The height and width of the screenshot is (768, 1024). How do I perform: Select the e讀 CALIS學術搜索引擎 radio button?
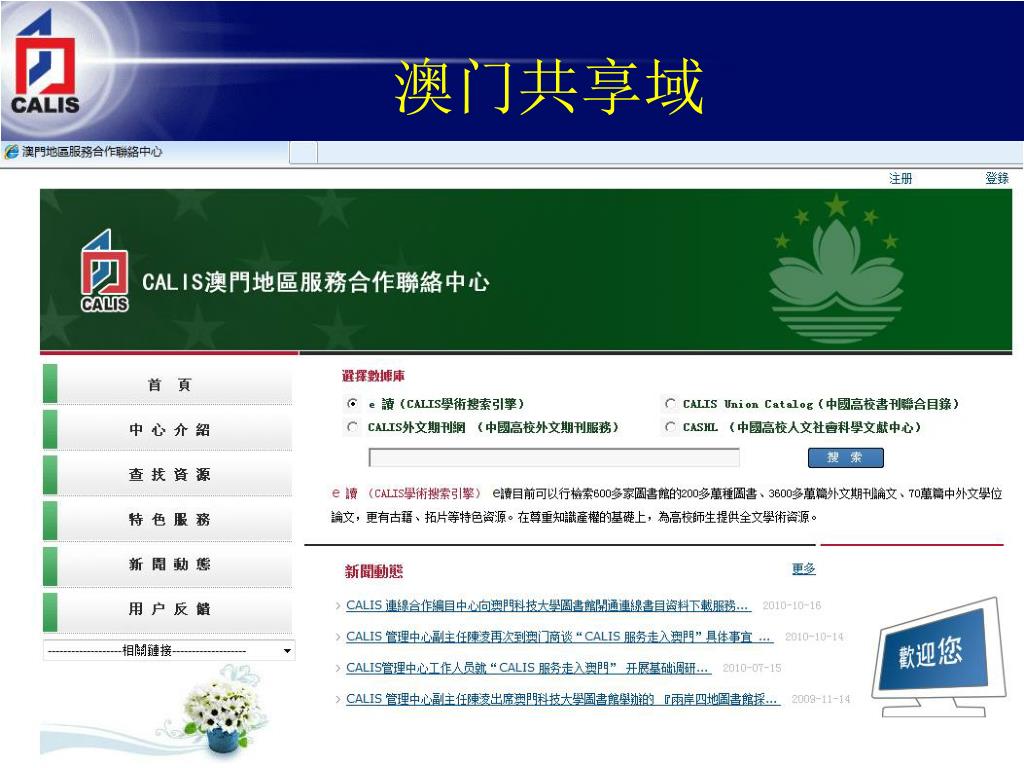coord(353,404)
